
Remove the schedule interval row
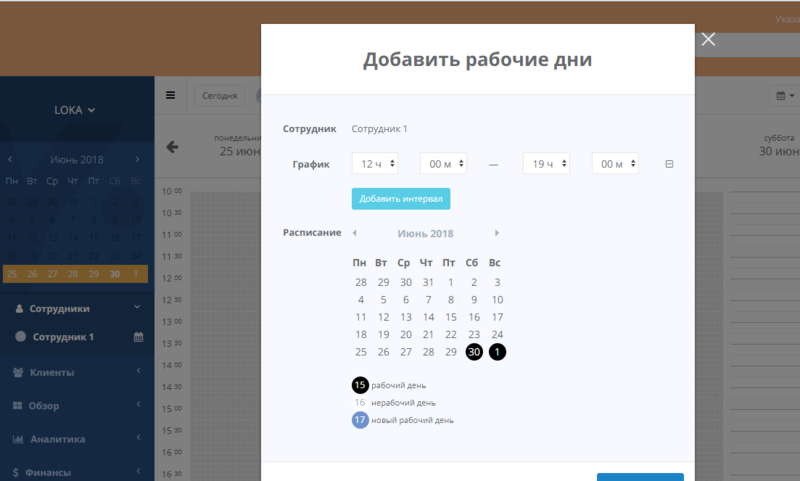tap(669, 165)
